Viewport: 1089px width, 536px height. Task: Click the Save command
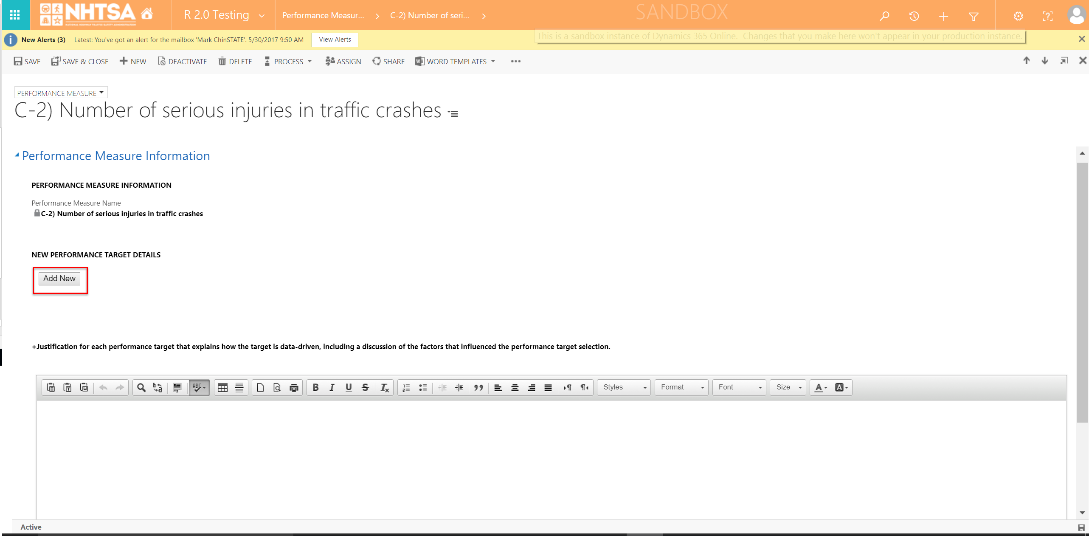click(27, 61)
